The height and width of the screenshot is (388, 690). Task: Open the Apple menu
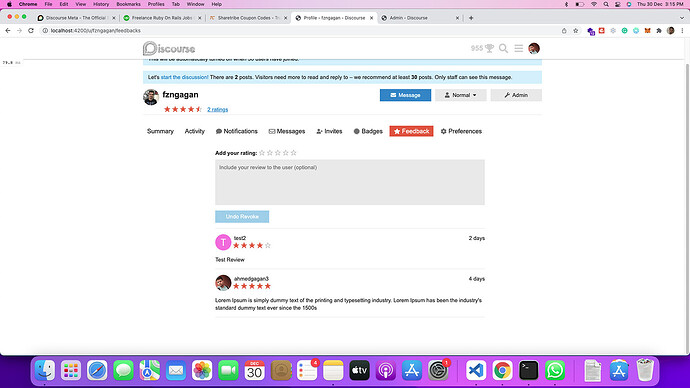9,4
